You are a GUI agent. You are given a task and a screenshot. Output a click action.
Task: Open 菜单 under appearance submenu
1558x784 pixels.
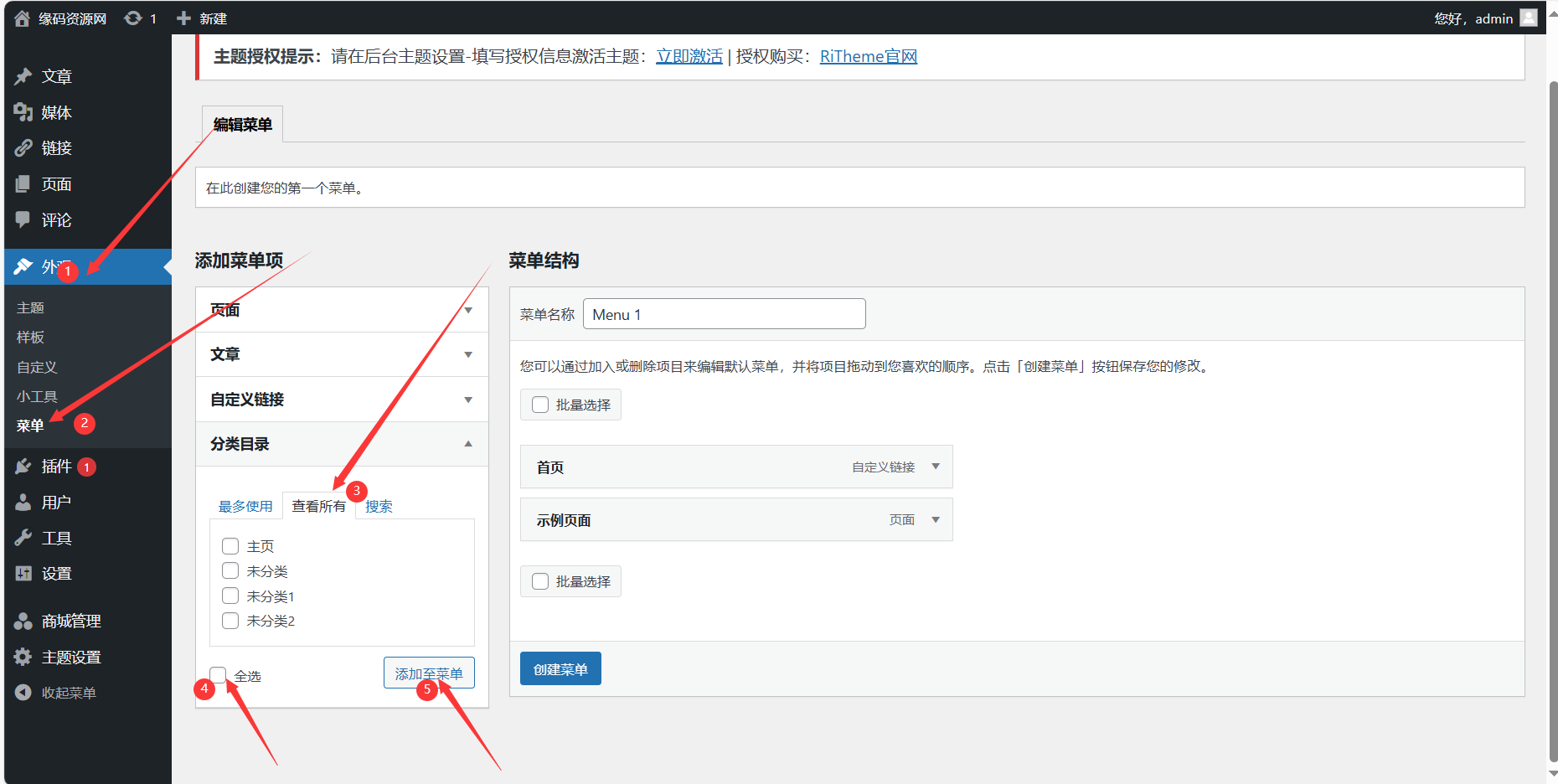(30, 426)
